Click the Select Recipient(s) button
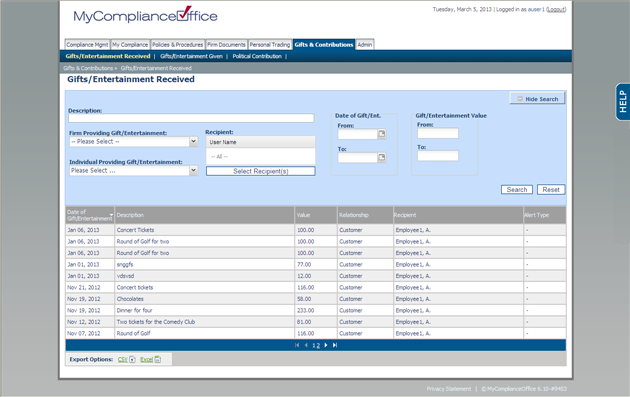This screenshot has width=630, height=397. pos(261,171)
